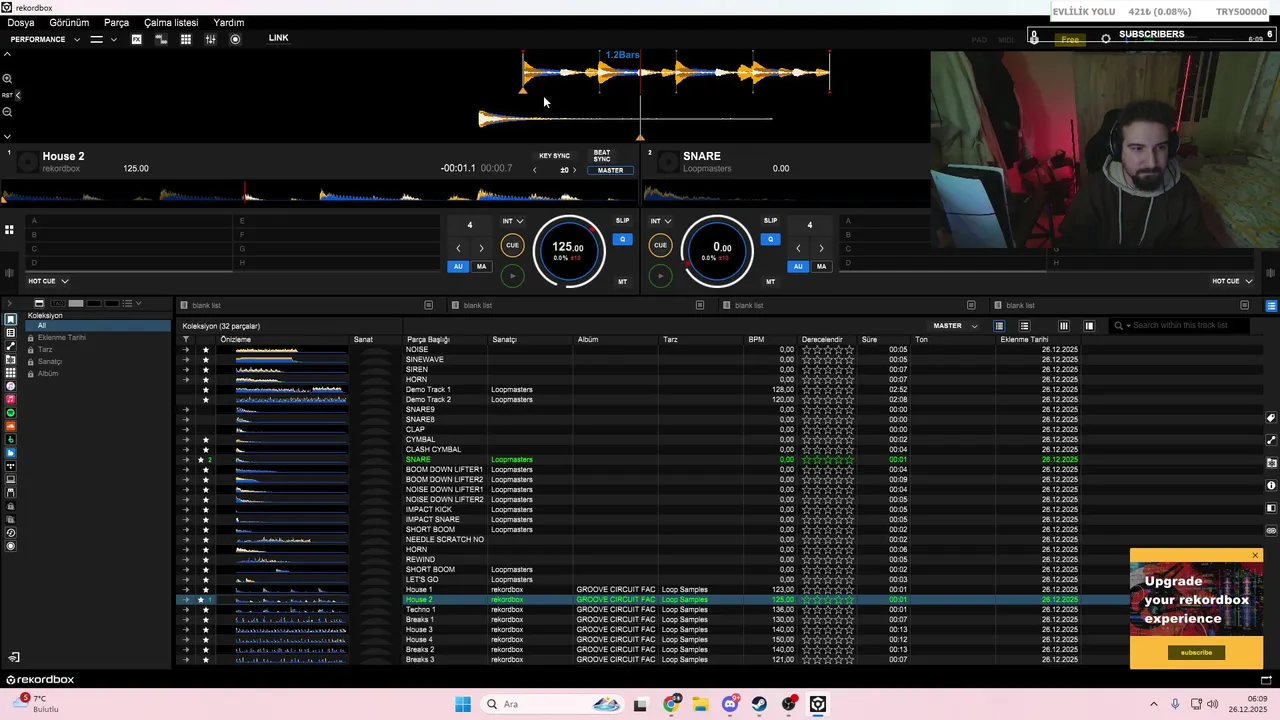Viewport: 1280px width, 720px height.
Task: Open the PERFORMANCE mode dropdown
Action: coord(45,39)
